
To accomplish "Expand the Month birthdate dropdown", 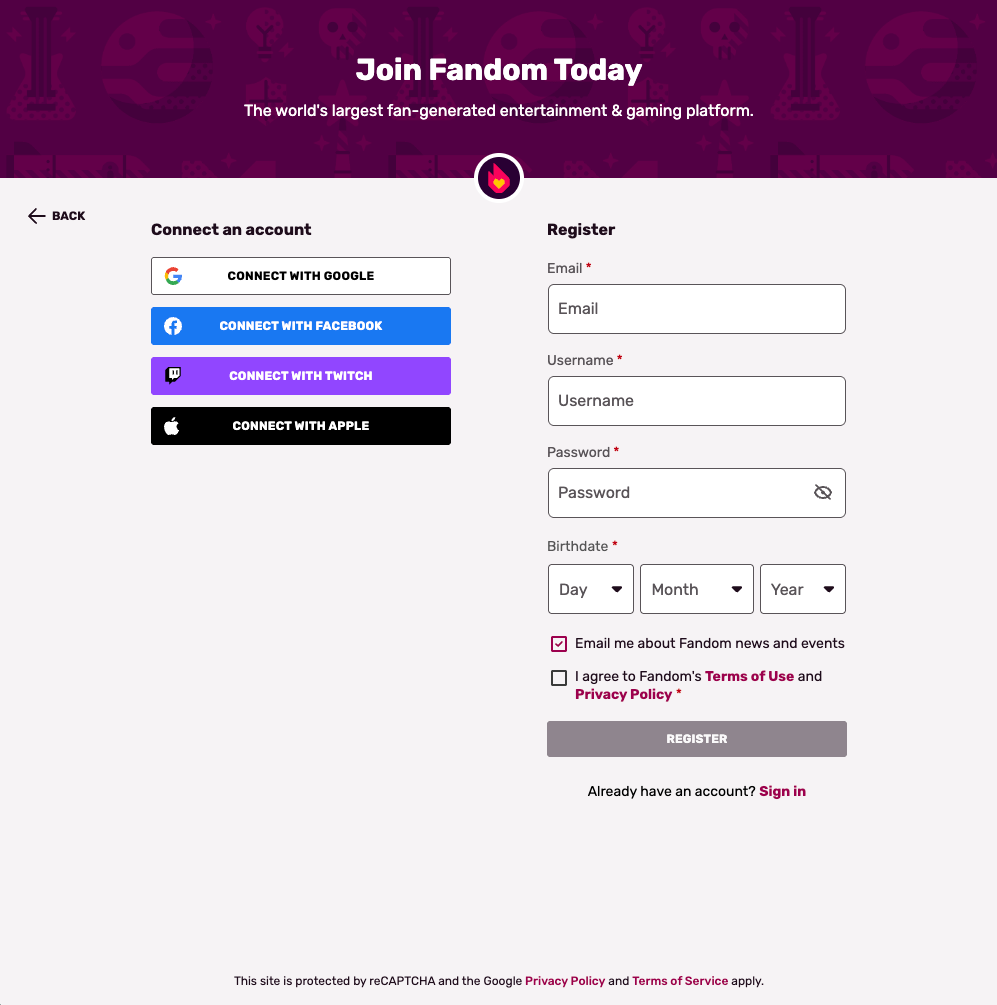I will [x=697, y=589].
